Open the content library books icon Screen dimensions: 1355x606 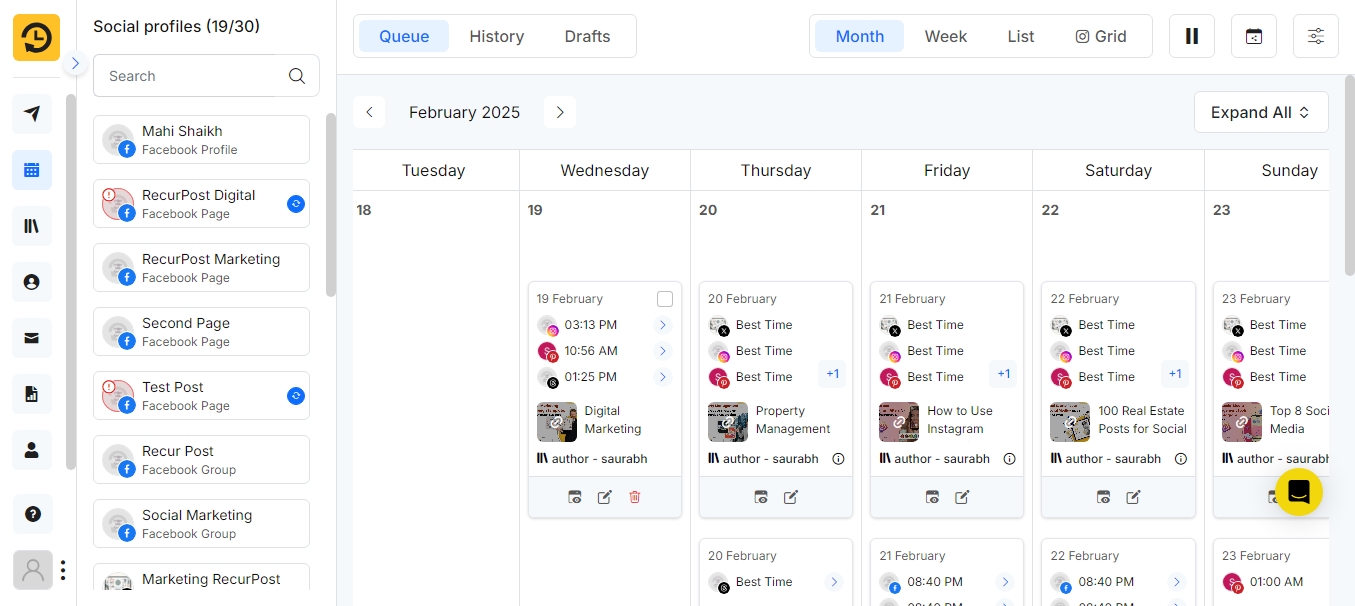32,226
